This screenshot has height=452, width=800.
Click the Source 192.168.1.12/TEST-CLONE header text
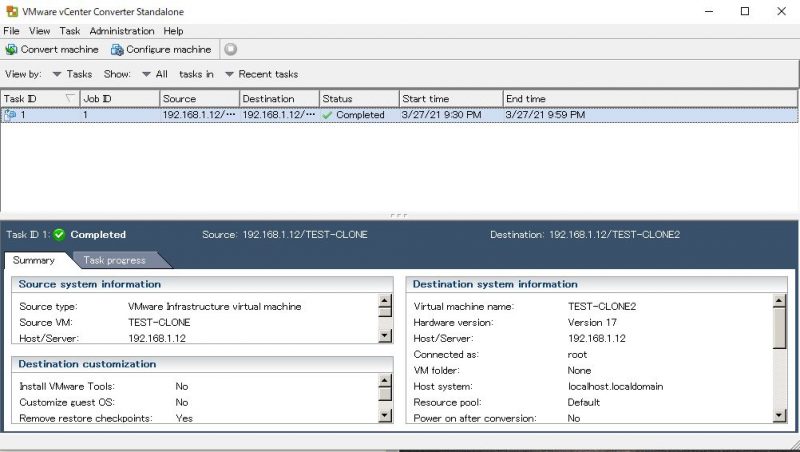tap(285, 235)
